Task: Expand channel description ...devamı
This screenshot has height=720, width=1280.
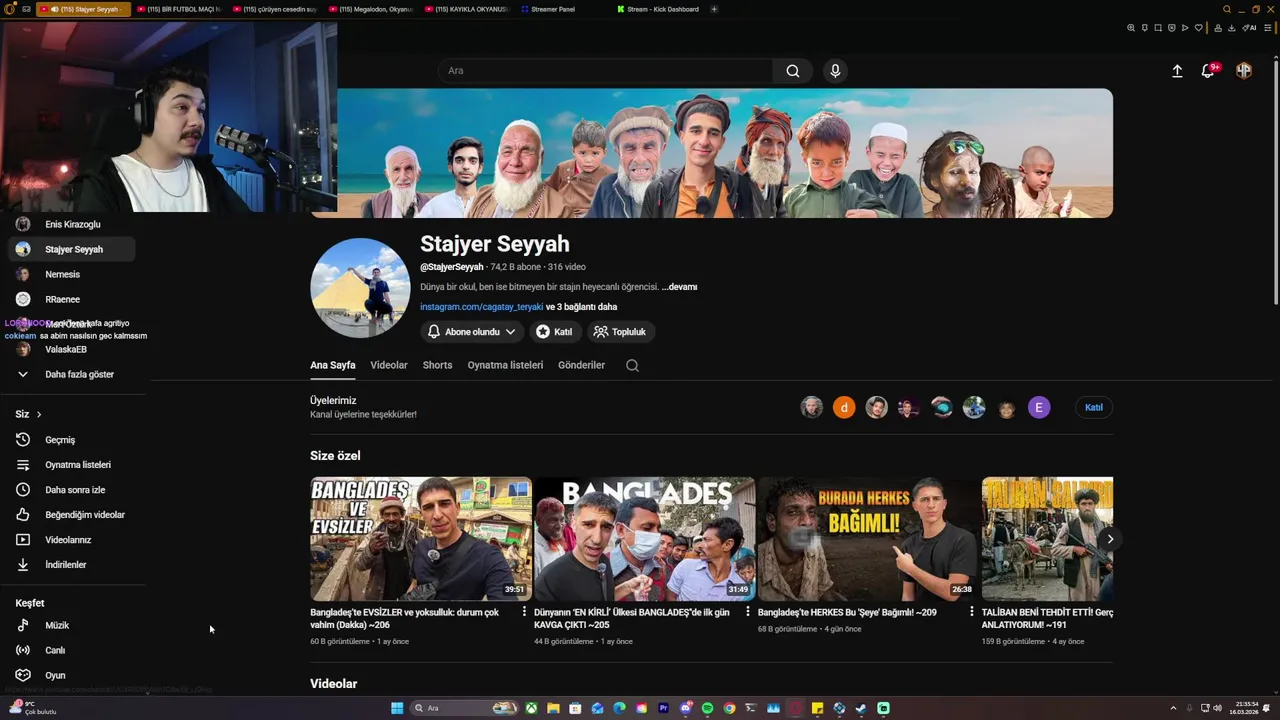Action: (679, 287)
